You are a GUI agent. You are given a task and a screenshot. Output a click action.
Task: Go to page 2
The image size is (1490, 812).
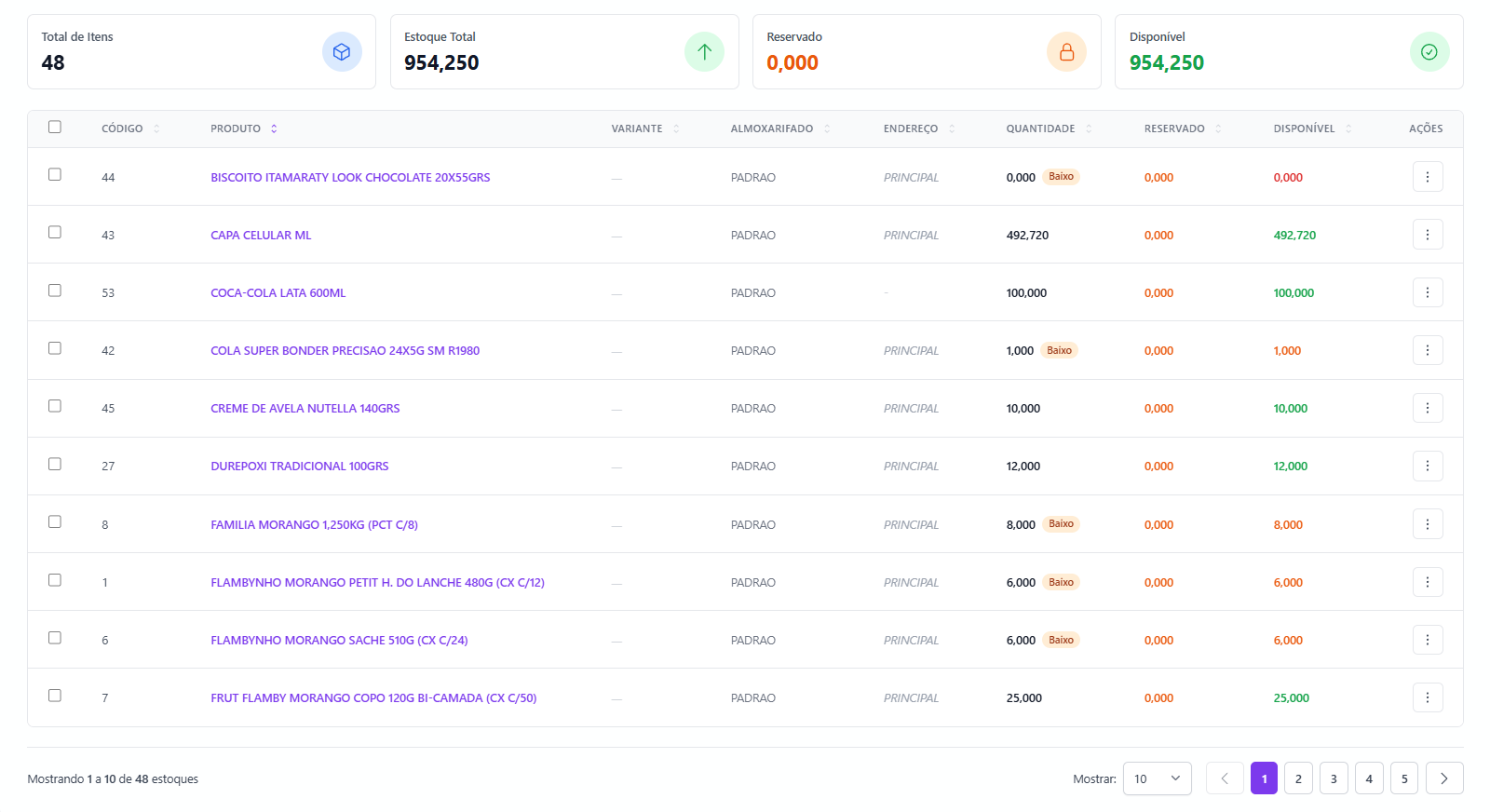pyautogui.click(x=1298, y=778)
